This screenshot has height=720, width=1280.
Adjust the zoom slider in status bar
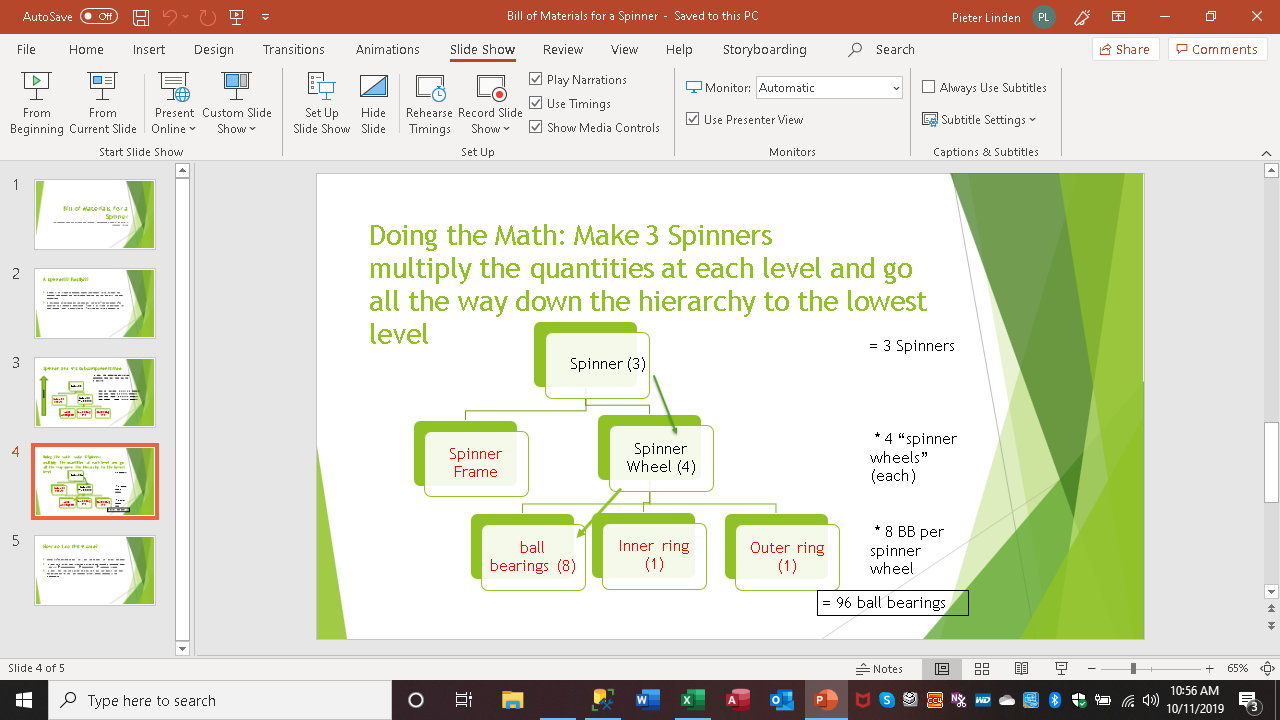tap(1133, 669)
